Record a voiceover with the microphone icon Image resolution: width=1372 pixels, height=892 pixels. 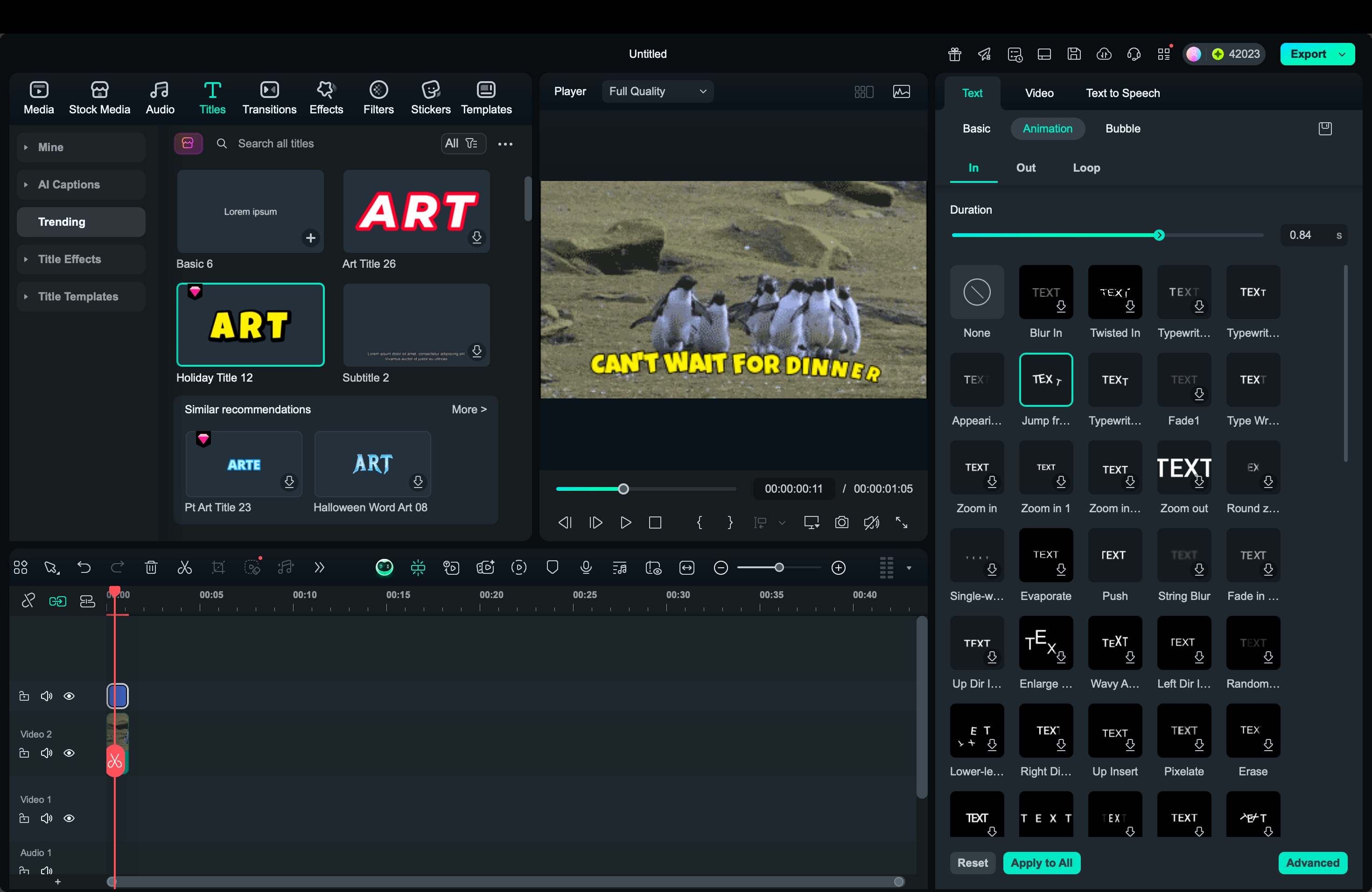[586, 568]
